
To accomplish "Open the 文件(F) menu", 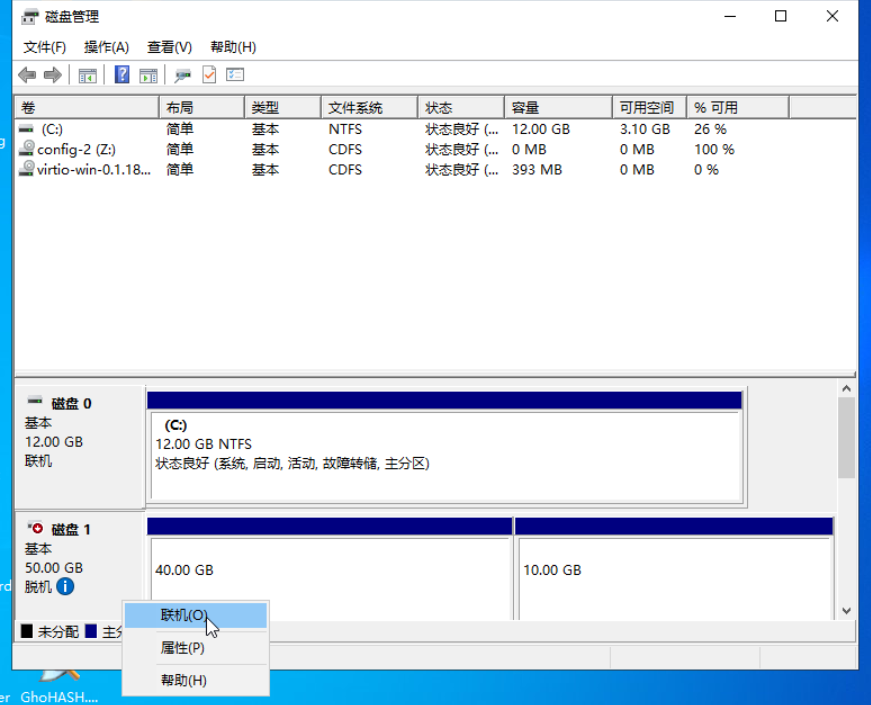I will [x=44, y=47].
